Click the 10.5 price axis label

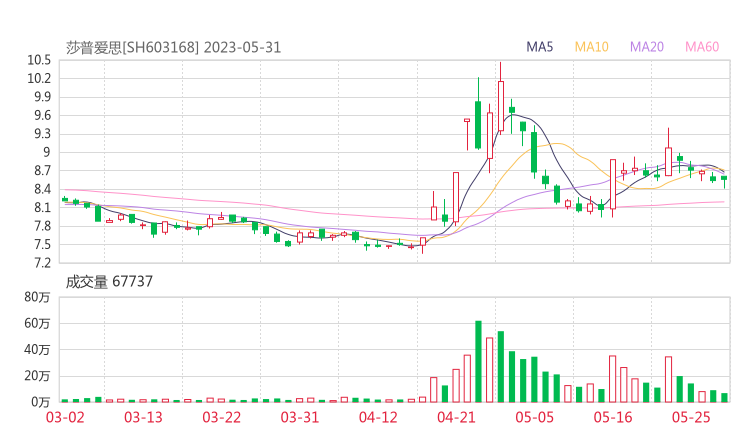[39, 60]
